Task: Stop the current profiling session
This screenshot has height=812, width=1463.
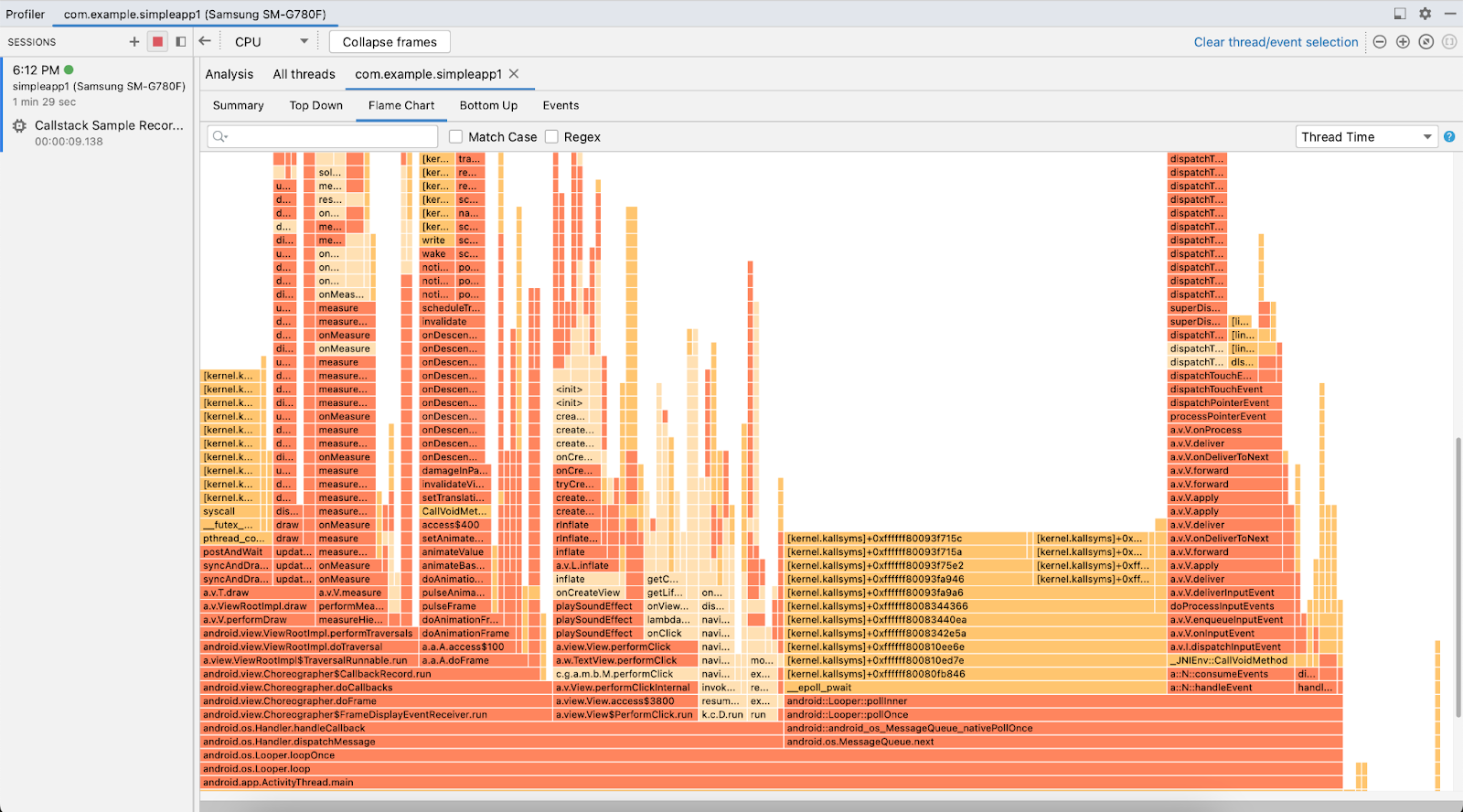Action: (157, 41)
